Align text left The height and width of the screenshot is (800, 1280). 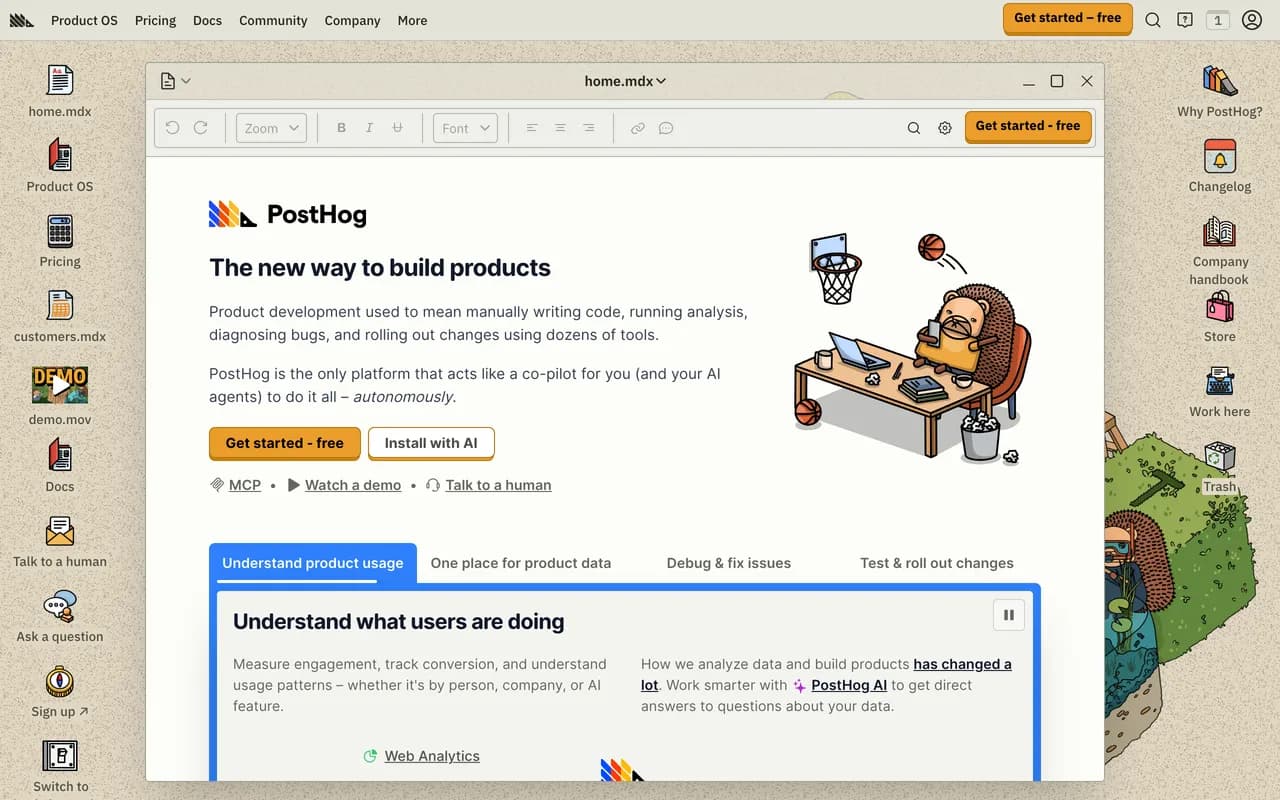point(532,128)
